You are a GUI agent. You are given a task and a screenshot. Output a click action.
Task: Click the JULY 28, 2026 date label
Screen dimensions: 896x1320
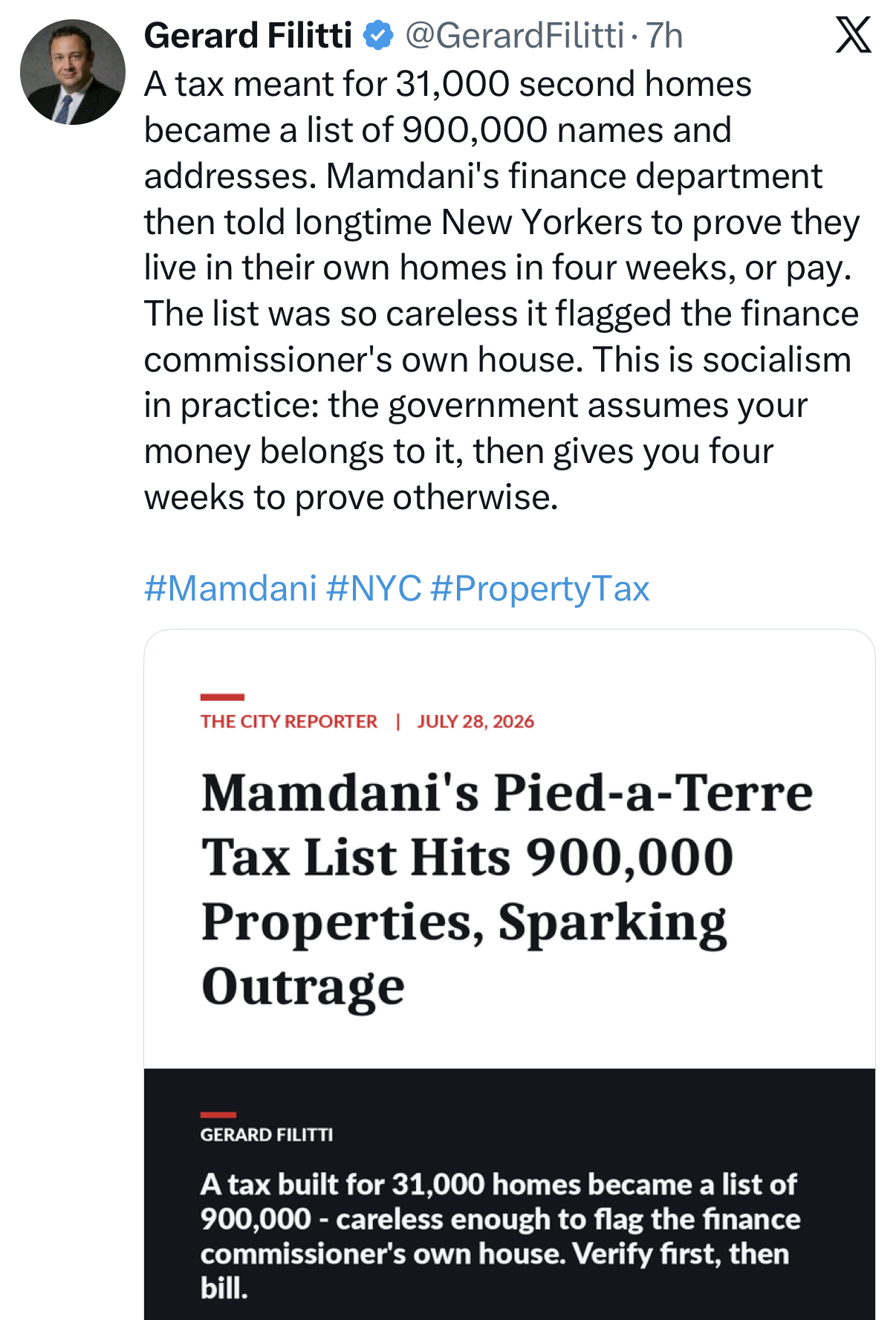[x=475, y=722]
